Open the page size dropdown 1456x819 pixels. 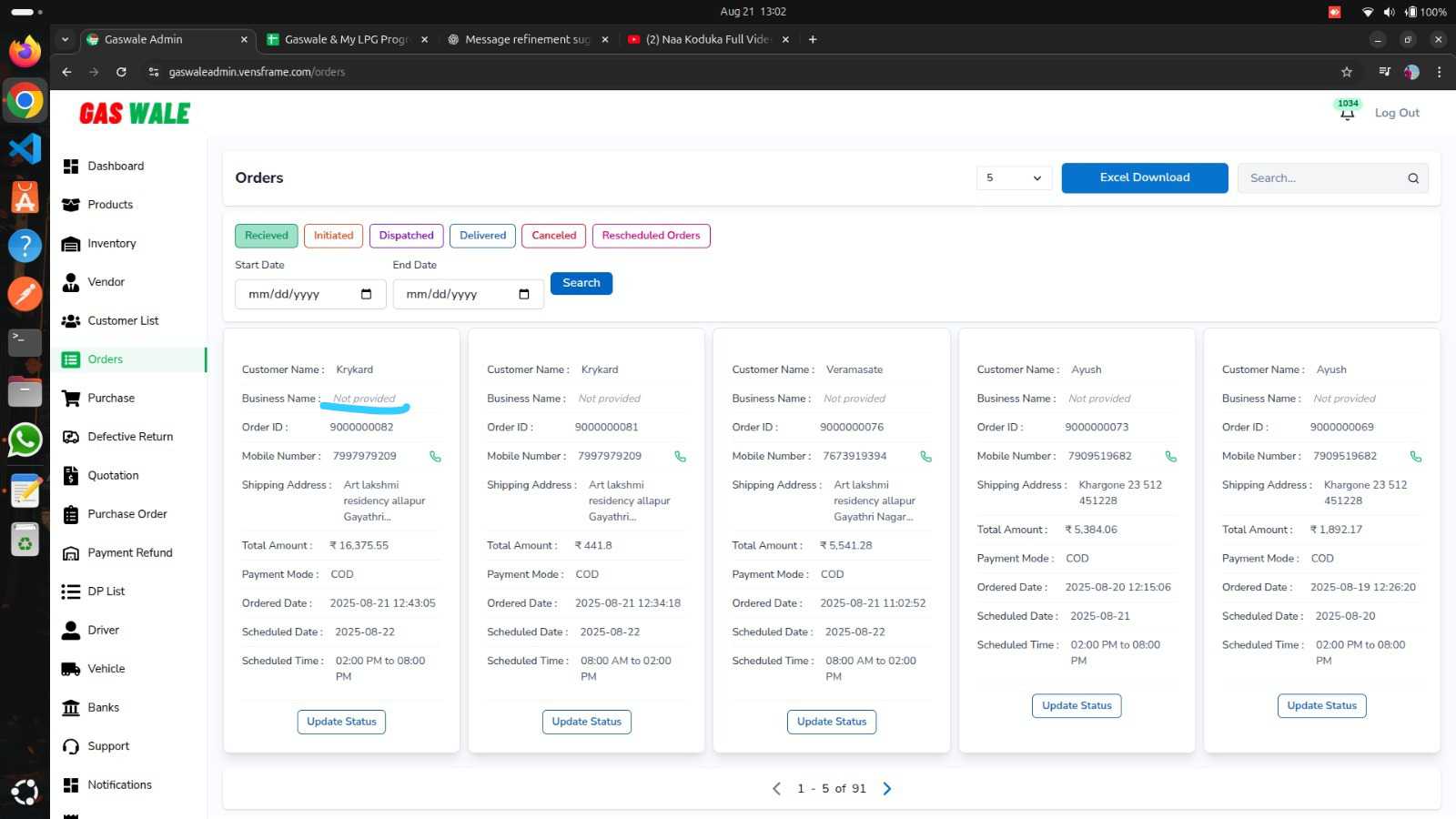[1014, 178]
